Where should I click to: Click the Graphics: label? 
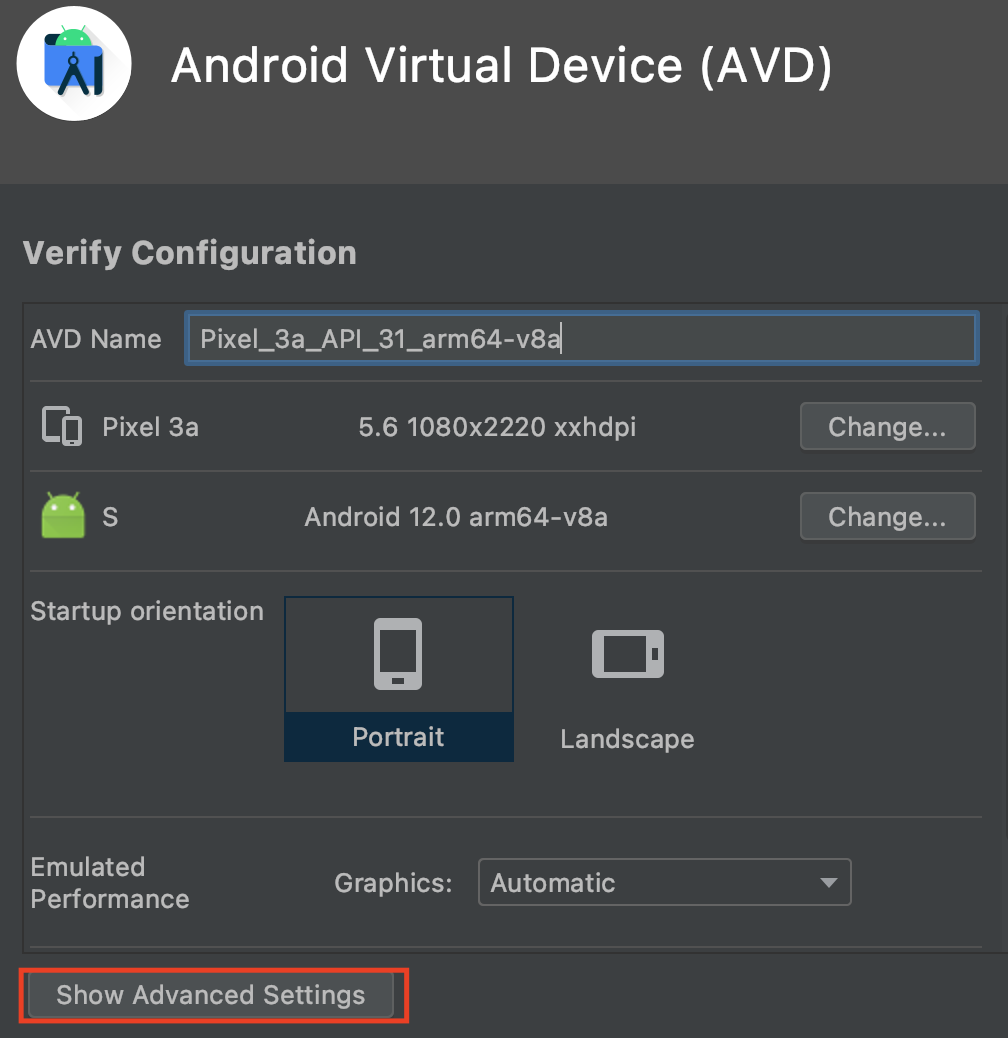pyautogui.click(x=393, y=882)
